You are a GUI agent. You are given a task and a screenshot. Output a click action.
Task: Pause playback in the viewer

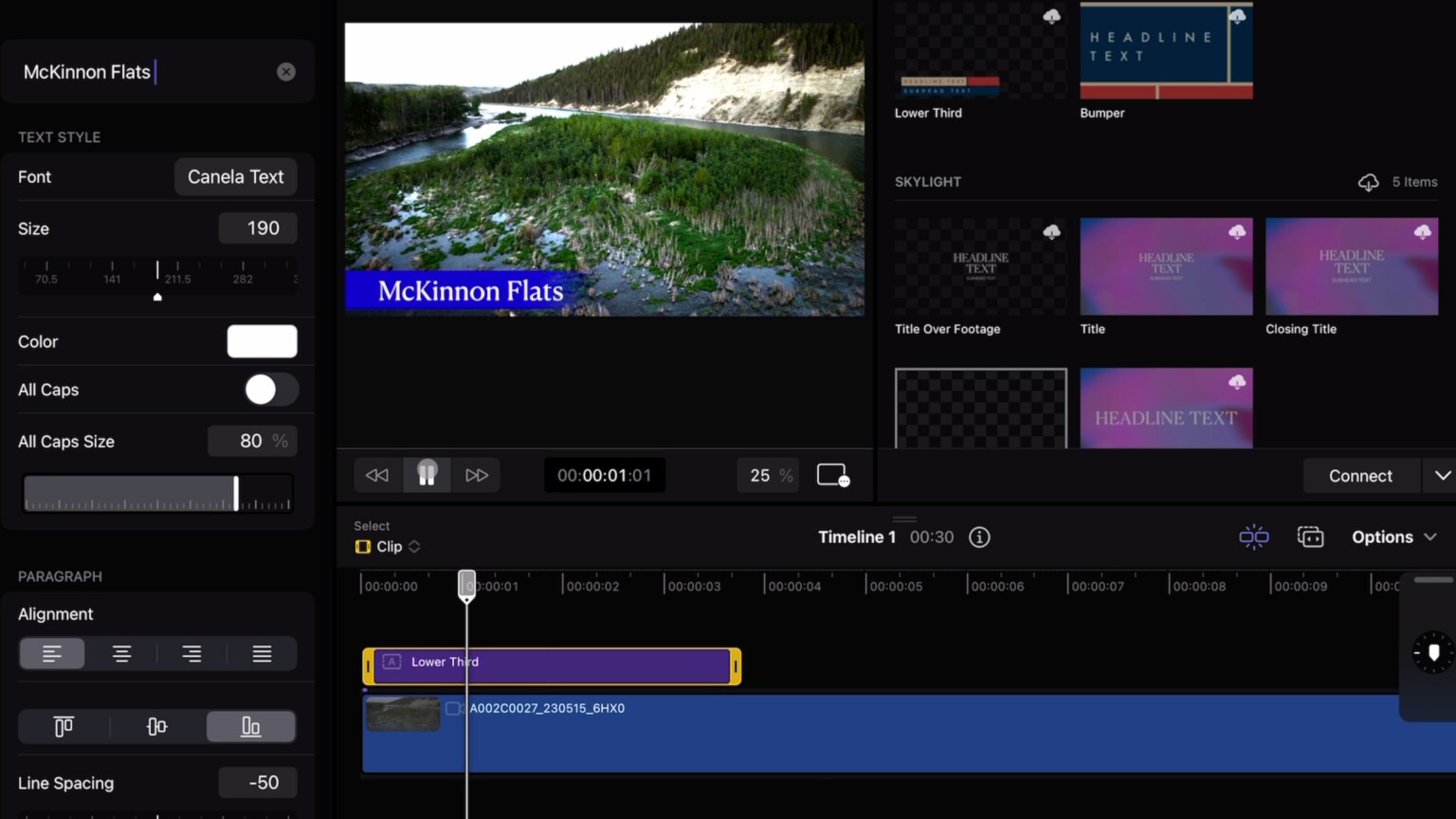click(427, 475)
